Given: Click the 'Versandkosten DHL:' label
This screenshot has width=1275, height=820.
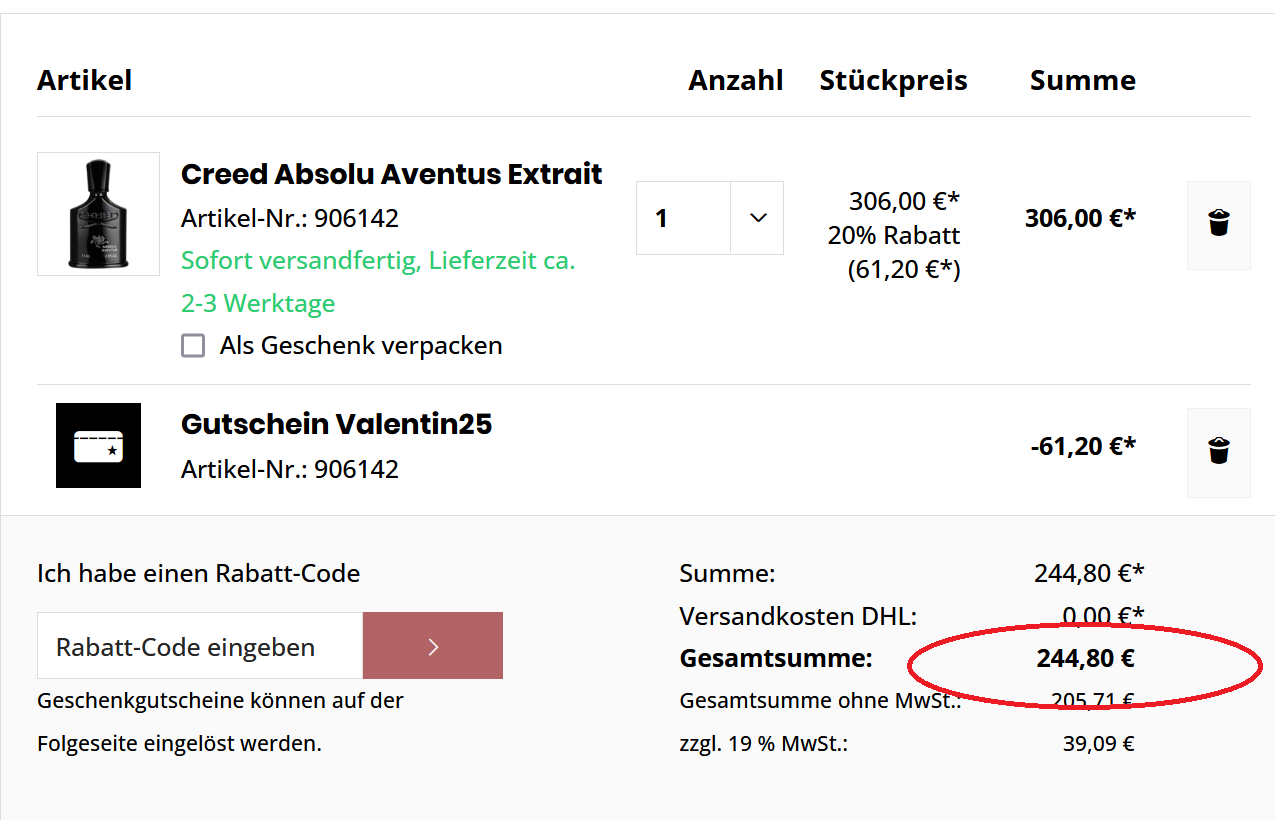Looking at the screenshot, I should click(x=797, y=616).
